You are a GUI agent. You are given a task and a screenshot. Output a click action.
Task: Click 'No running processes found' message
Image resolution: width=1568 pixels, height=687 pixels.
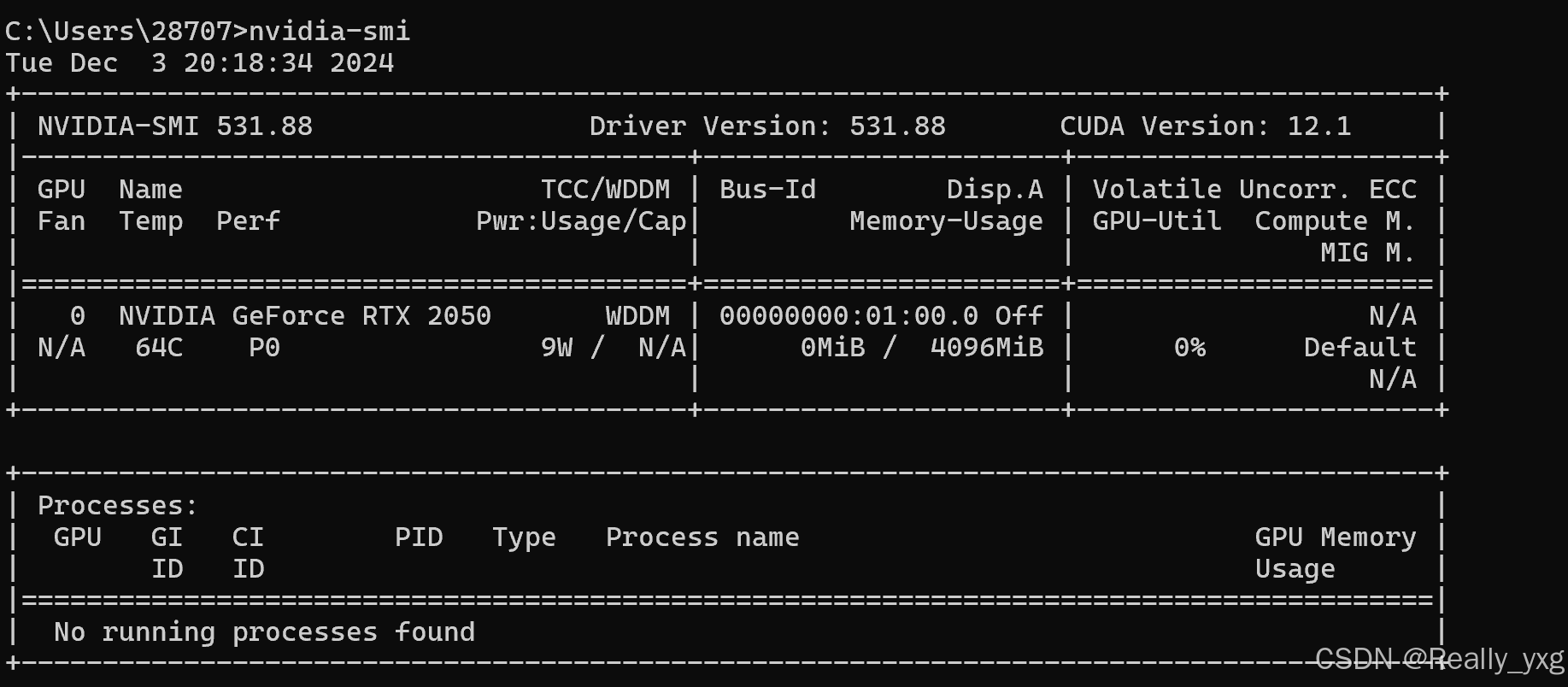coord(264,632)
